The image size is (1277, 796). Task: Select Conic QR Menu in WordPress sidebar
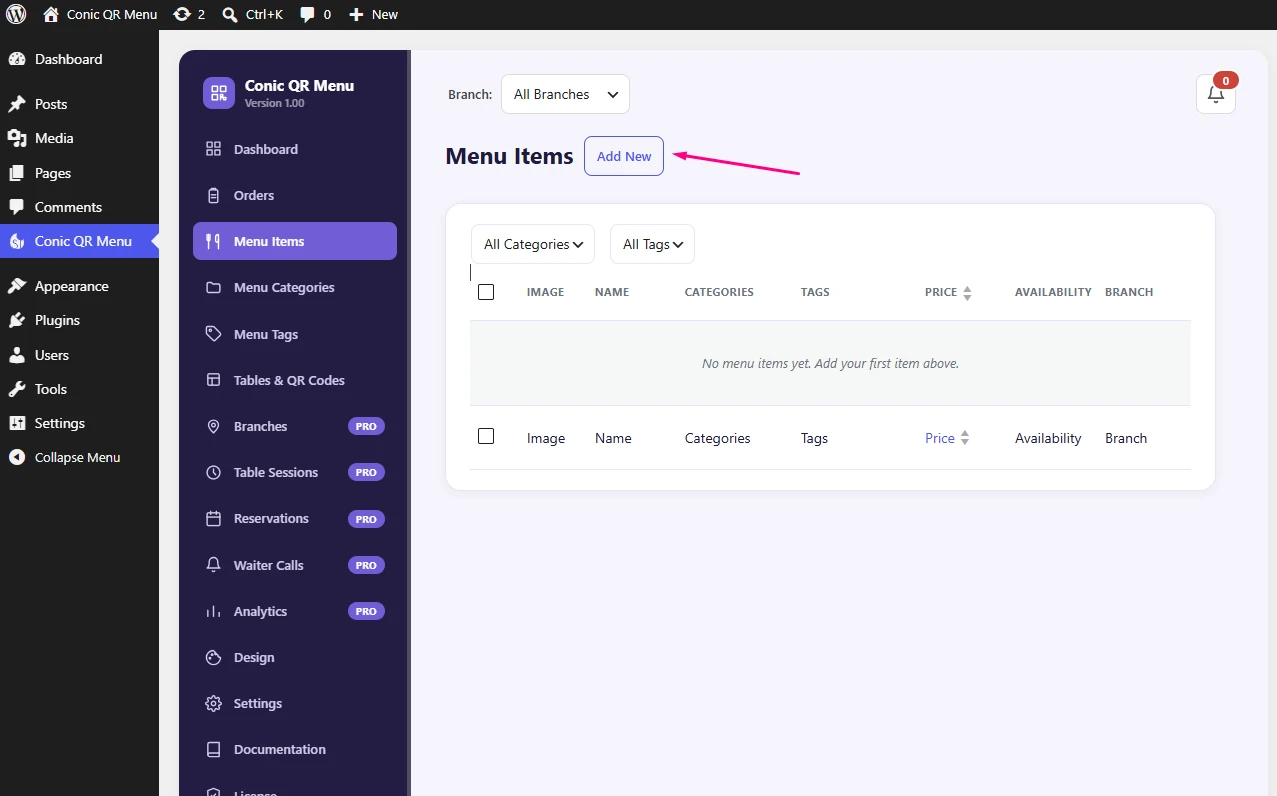tap(79, 241)
